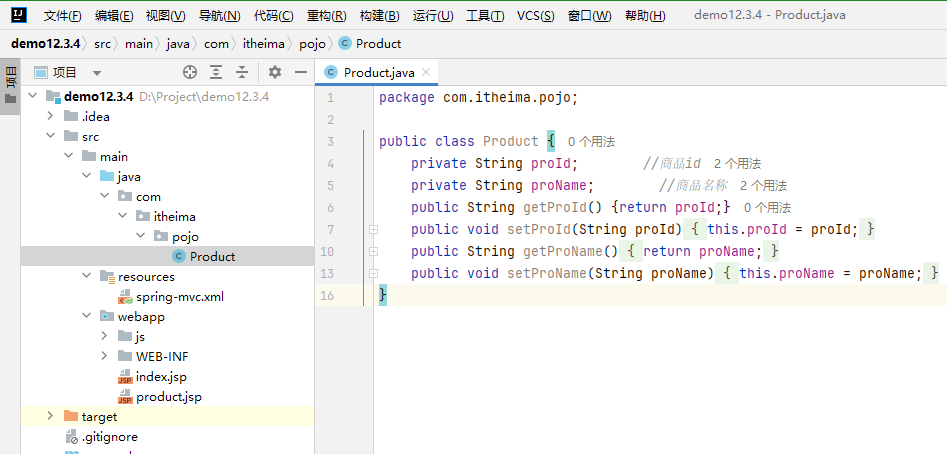Click the bookmarks folder icon in left stripe
947x454 pixels.
coord(10,99)
